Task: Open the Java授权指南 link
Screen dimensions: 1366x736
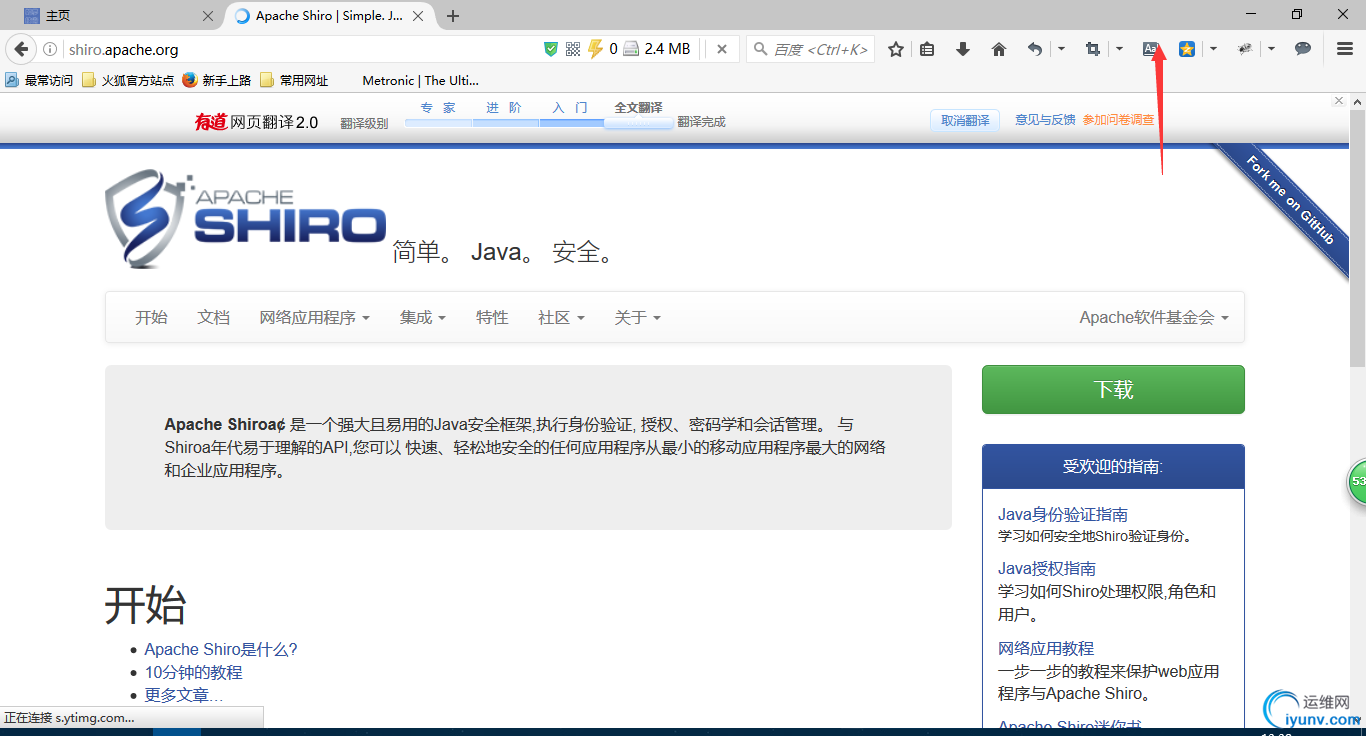Action: (1047, 568)
